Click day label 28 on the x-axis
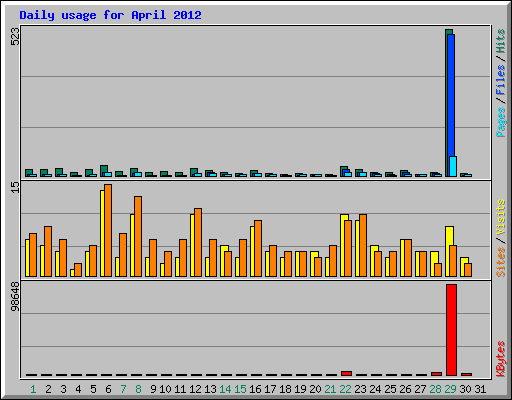This screenshot has width=512, height=400. click(435, 389)
